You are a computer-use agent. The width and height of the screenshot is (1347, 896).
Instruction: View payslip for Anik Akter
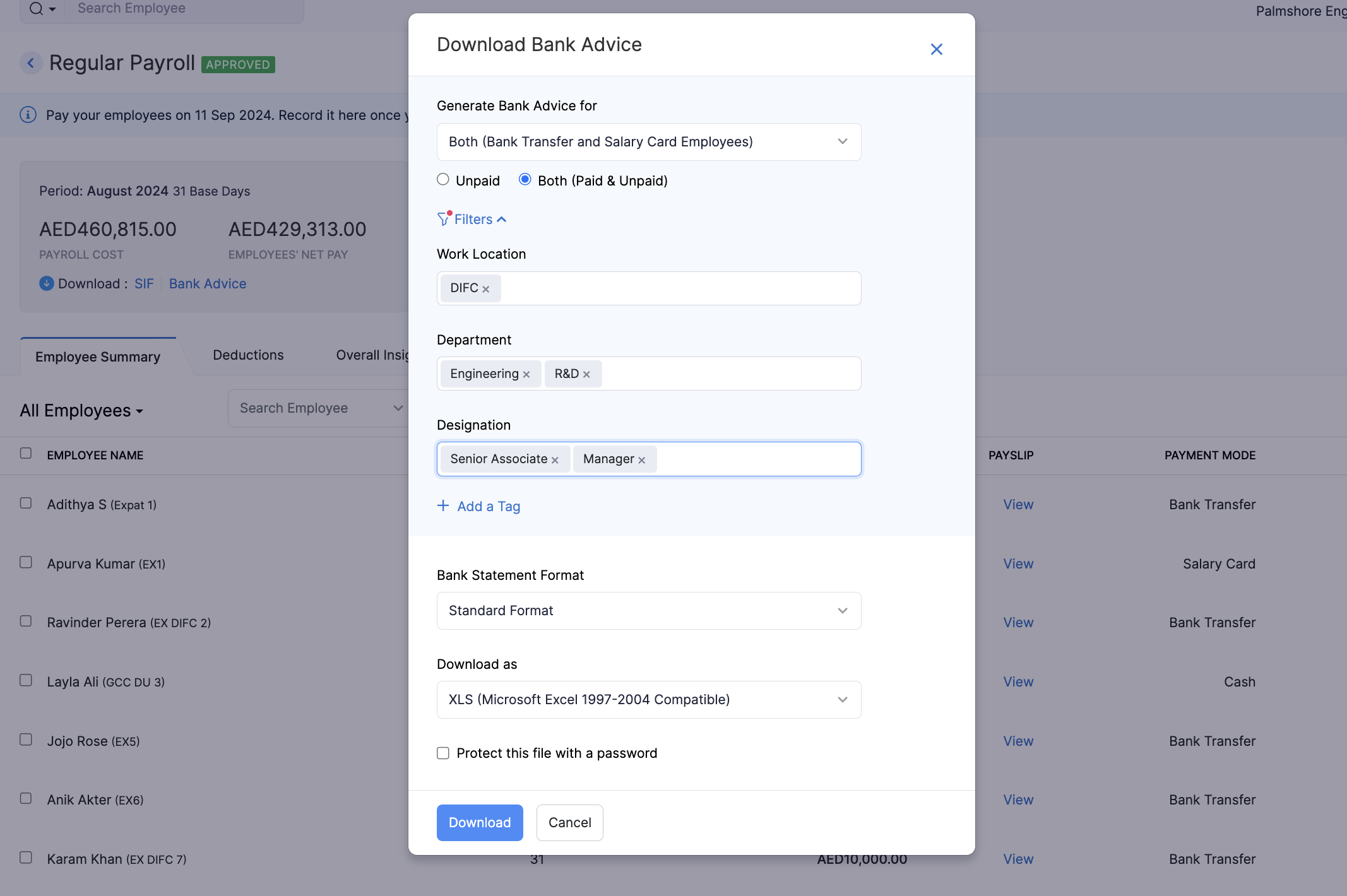click(1018, 799)
